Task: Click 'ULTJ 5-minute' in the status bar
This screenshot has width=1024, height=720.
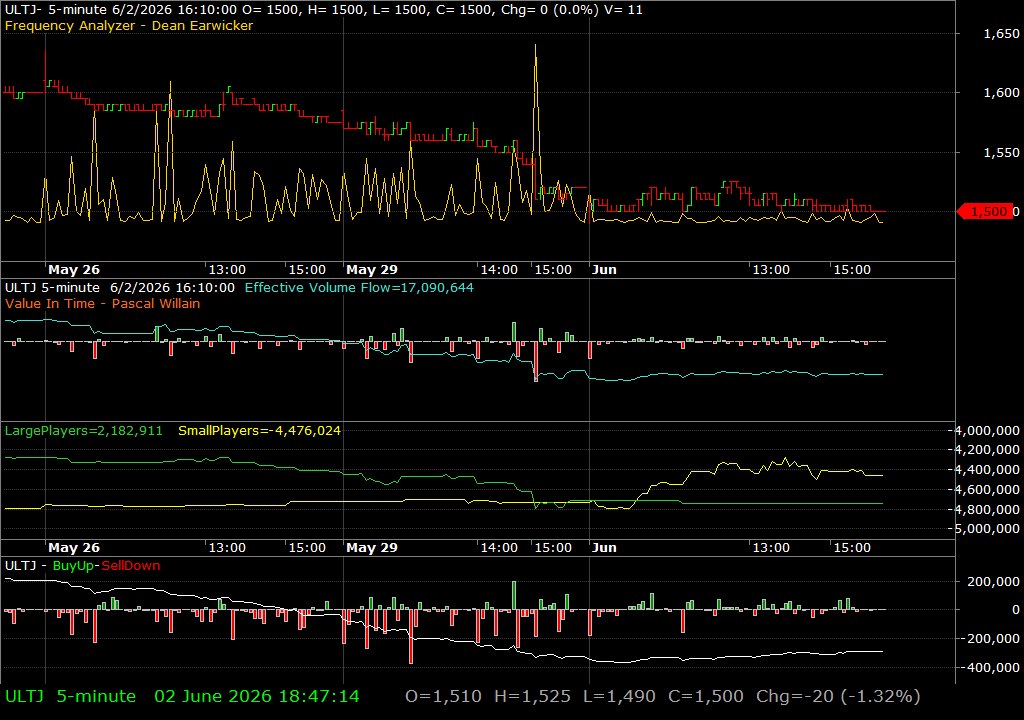Action: coord(71,696)
